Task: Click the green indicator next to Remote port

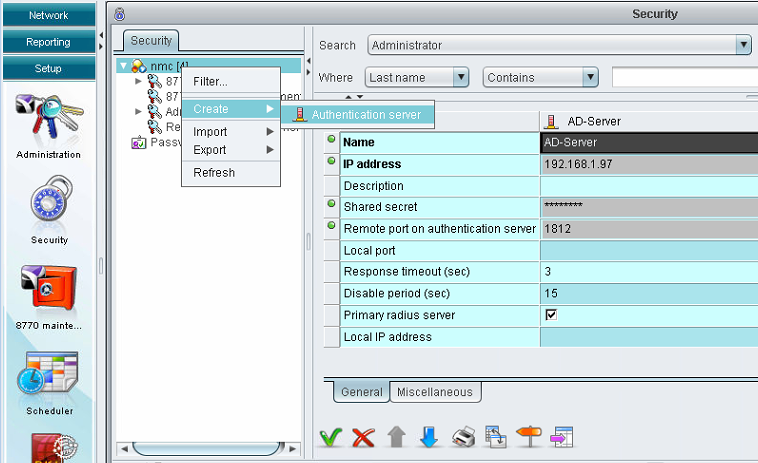Action: 331,225
